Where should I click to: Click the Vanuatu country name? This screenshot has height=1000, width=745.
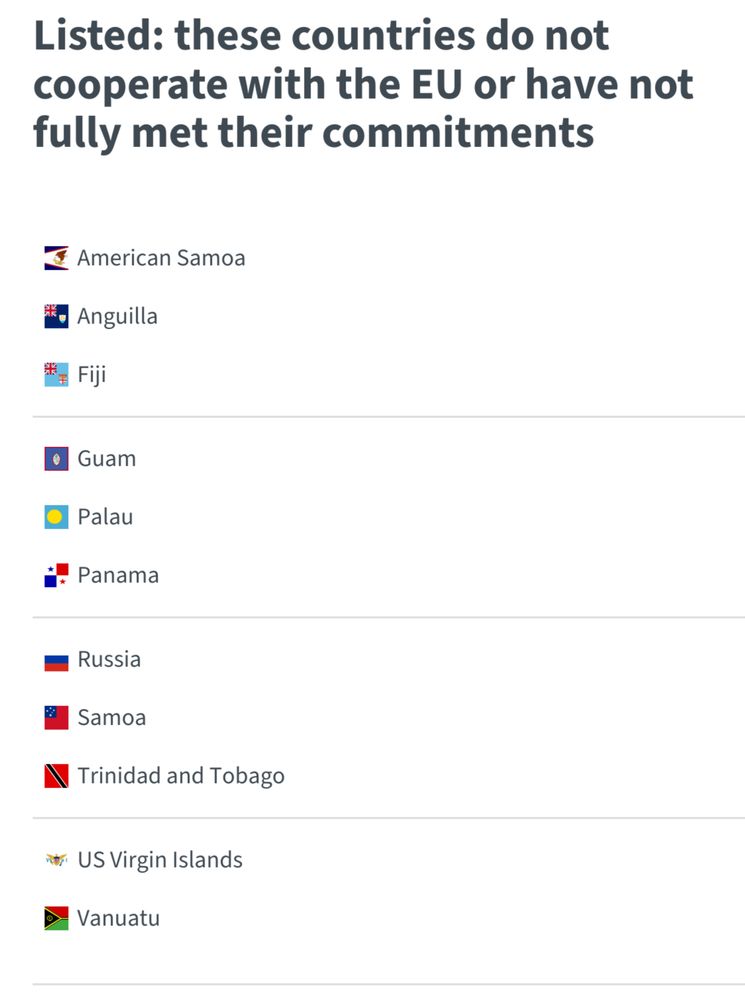click(x=118, y=918)
